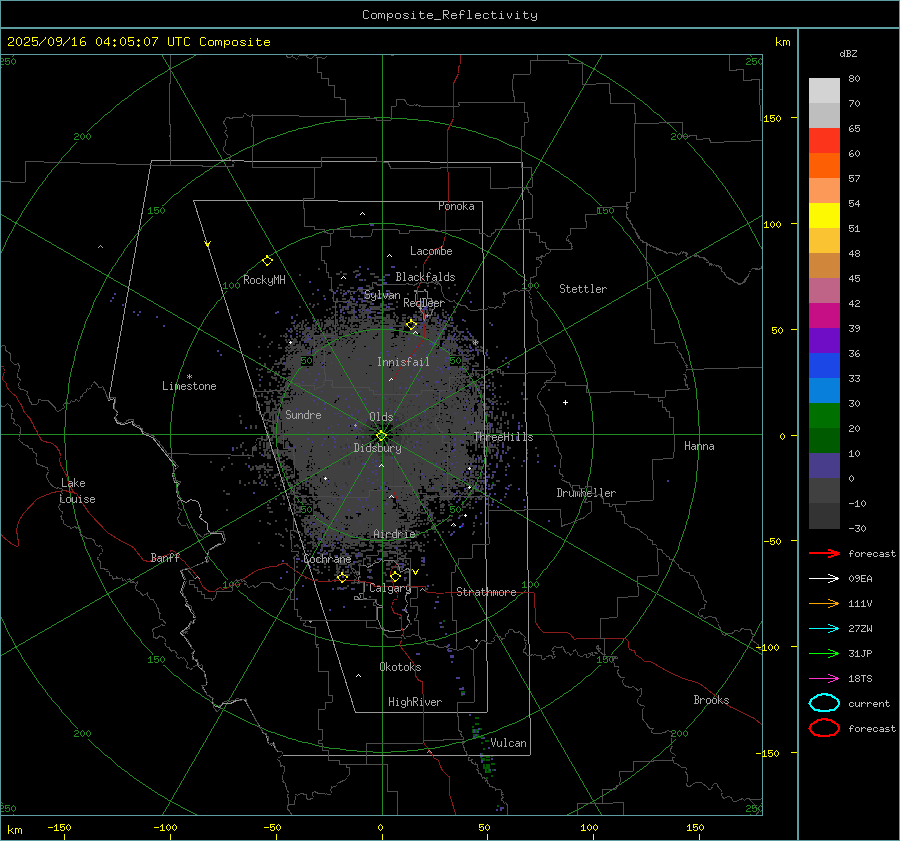Pick the blue 36–33 dBZ swatch
900x841 pixels.
pos(824,366)
